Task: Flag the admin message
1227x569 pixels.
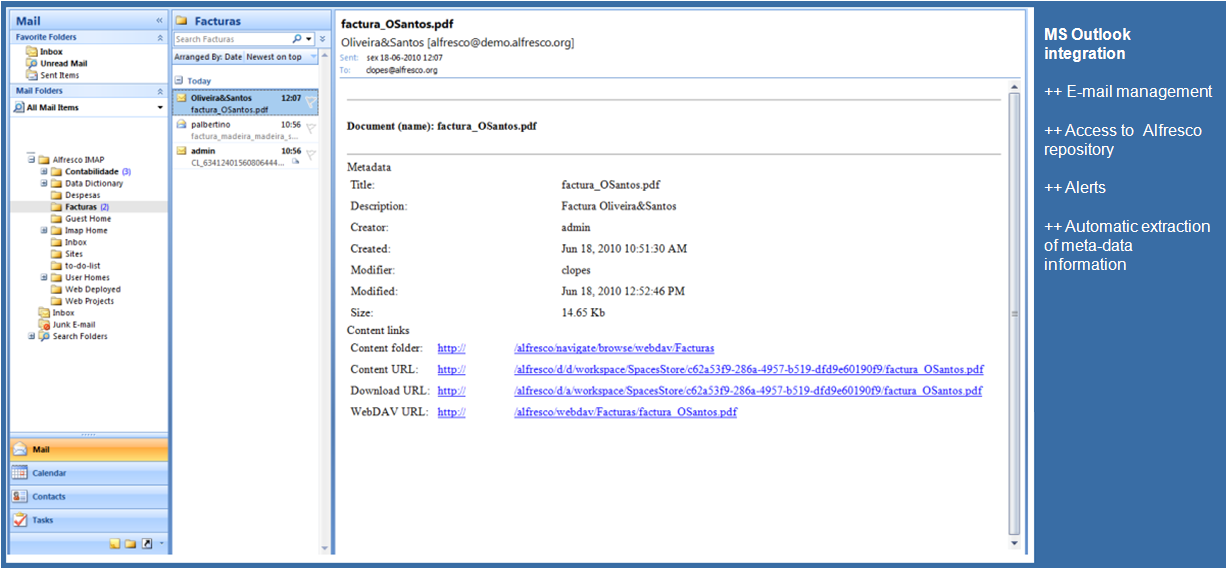Action: (x=311, y=155)
